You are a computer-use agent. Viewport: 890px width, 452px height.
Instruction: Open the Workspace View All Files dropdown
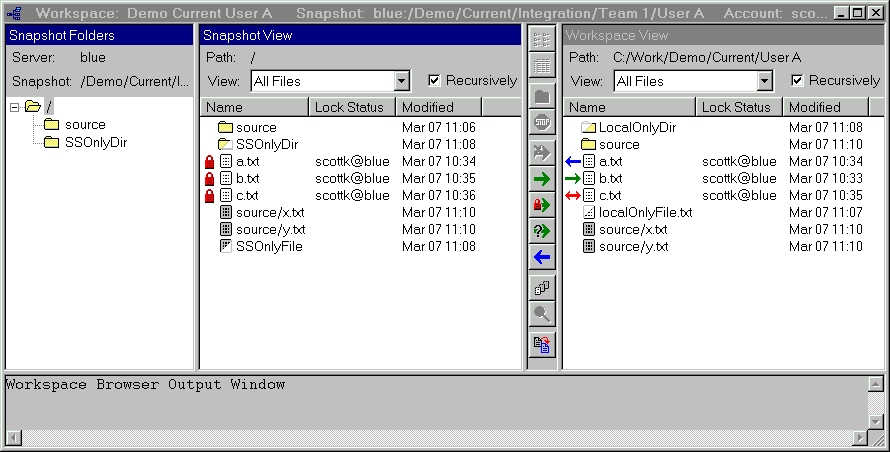pyautogui.click(x=765, y=81)
